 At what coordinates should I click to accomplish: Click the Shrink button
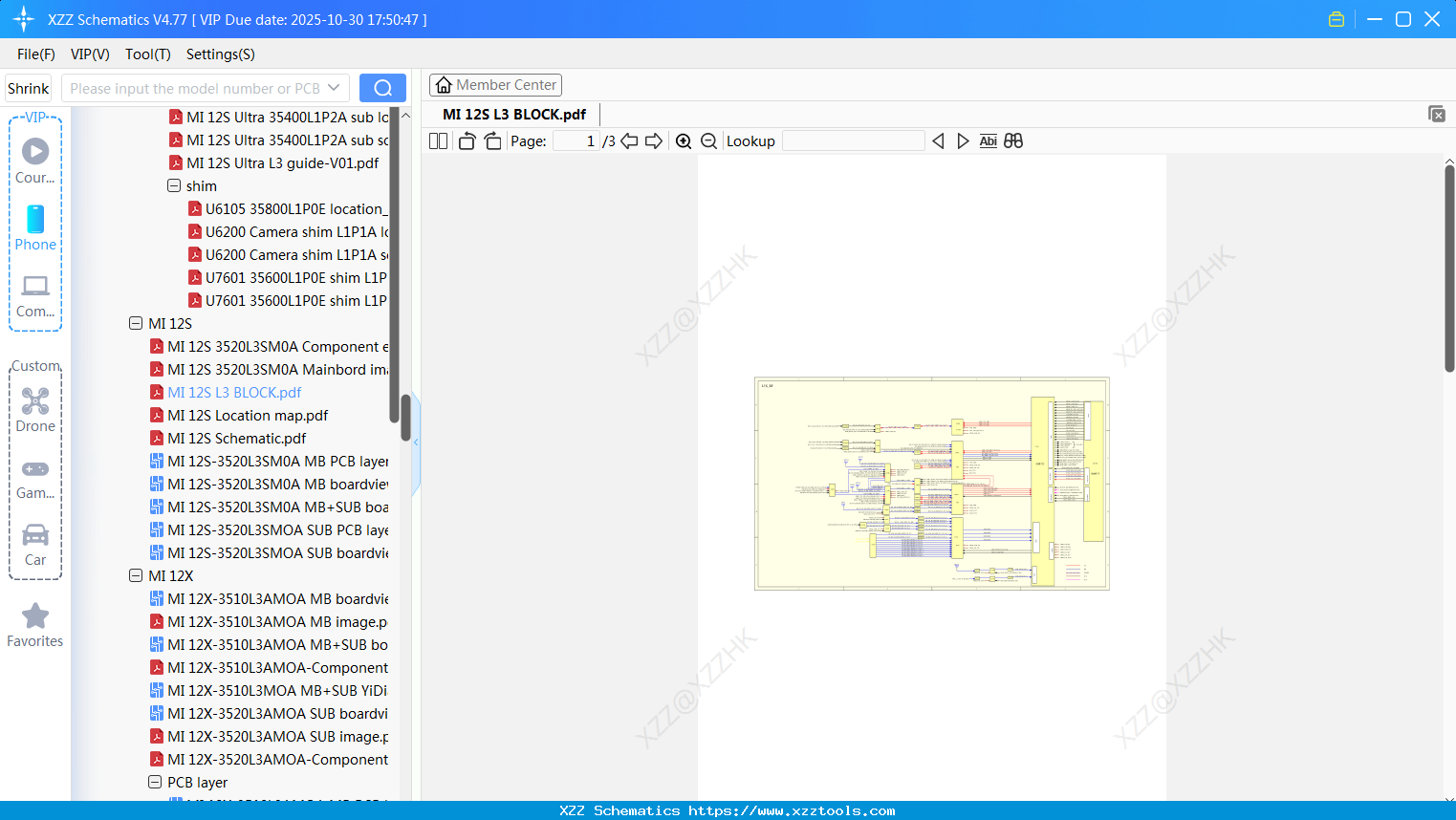coord(29,88)
